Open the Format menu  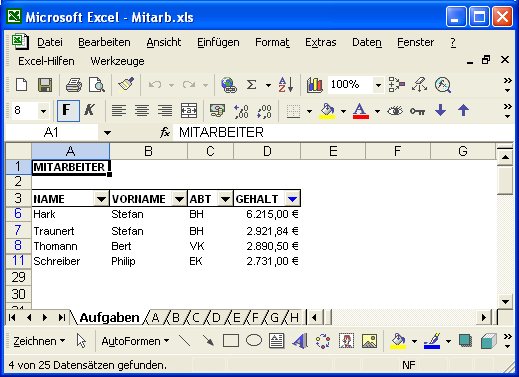click(272, 42)
